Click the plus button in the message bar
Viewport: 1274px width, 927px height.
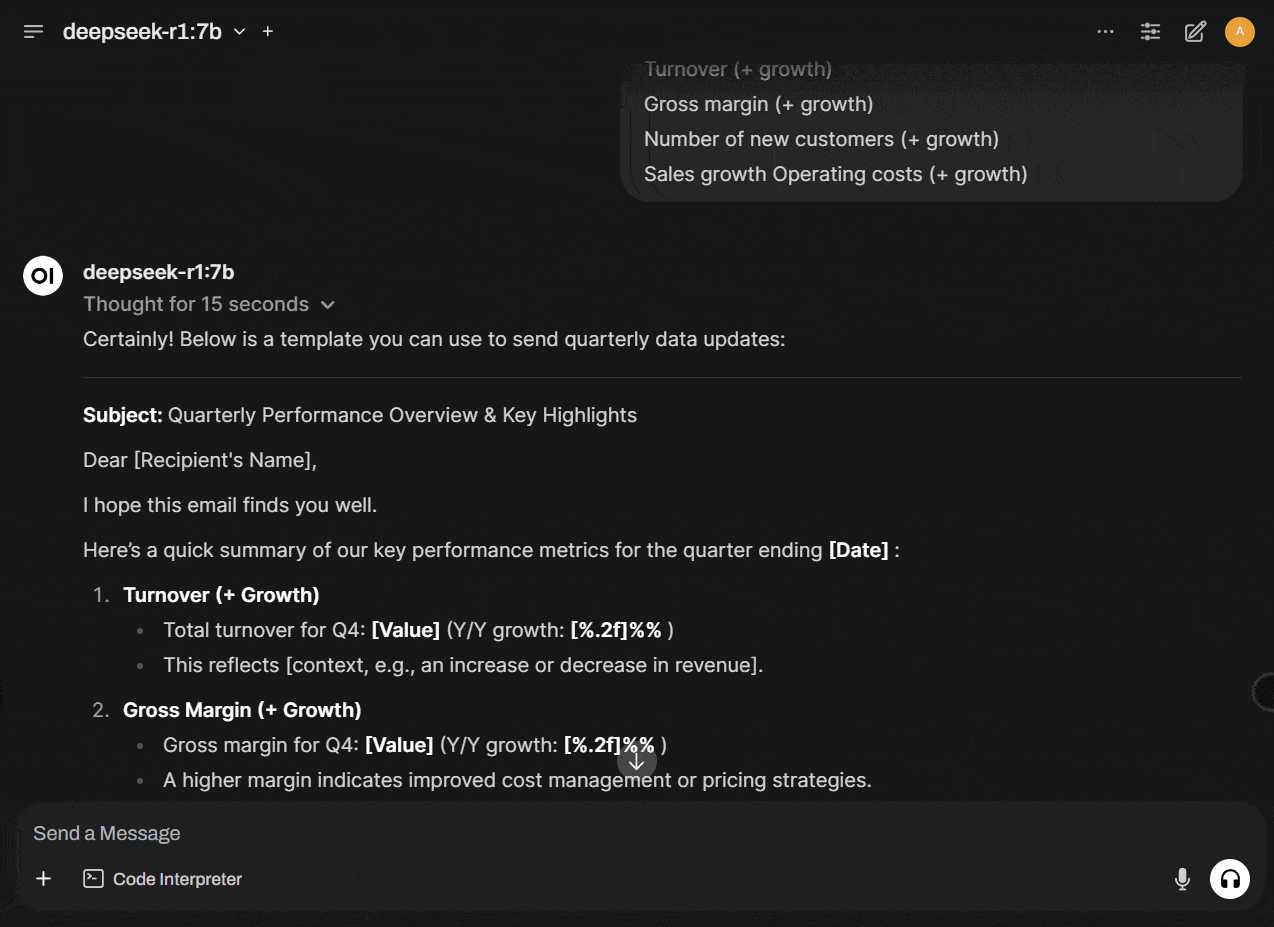[43, 879]
